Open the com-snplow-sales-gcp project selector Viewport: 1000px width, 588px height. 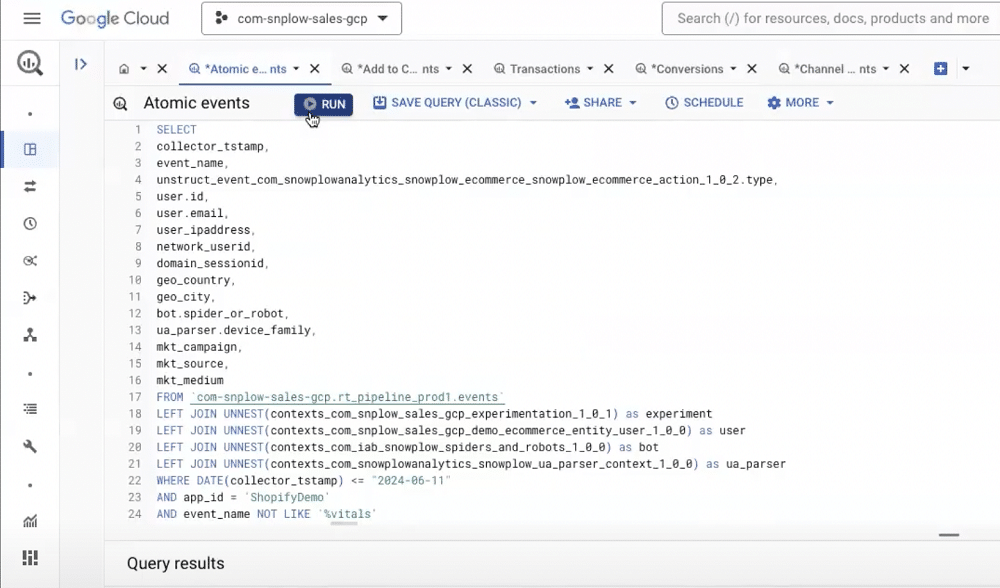[x=301, y=18]
